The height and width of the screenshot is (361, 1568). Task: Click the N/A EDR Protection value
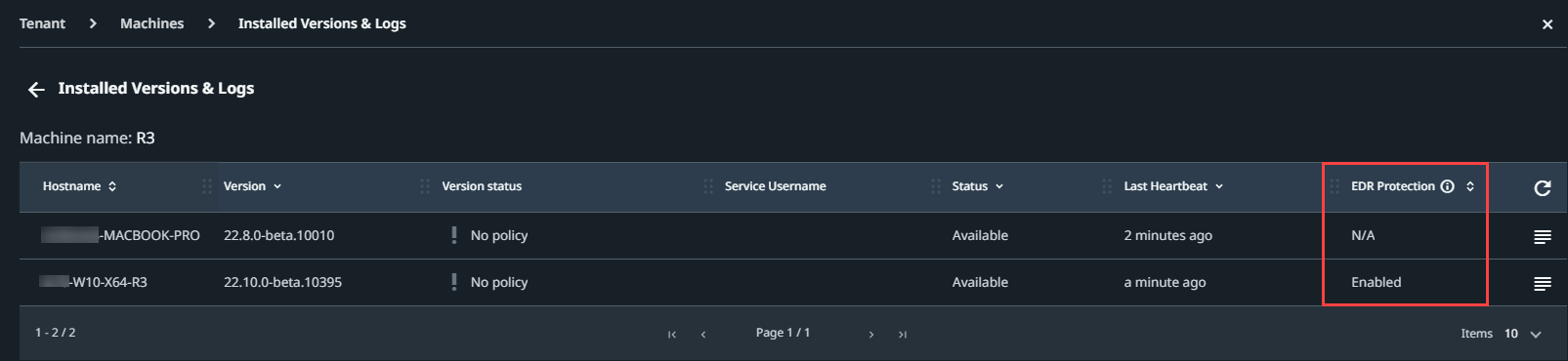pyautogui.click(x=1363, y=235)
